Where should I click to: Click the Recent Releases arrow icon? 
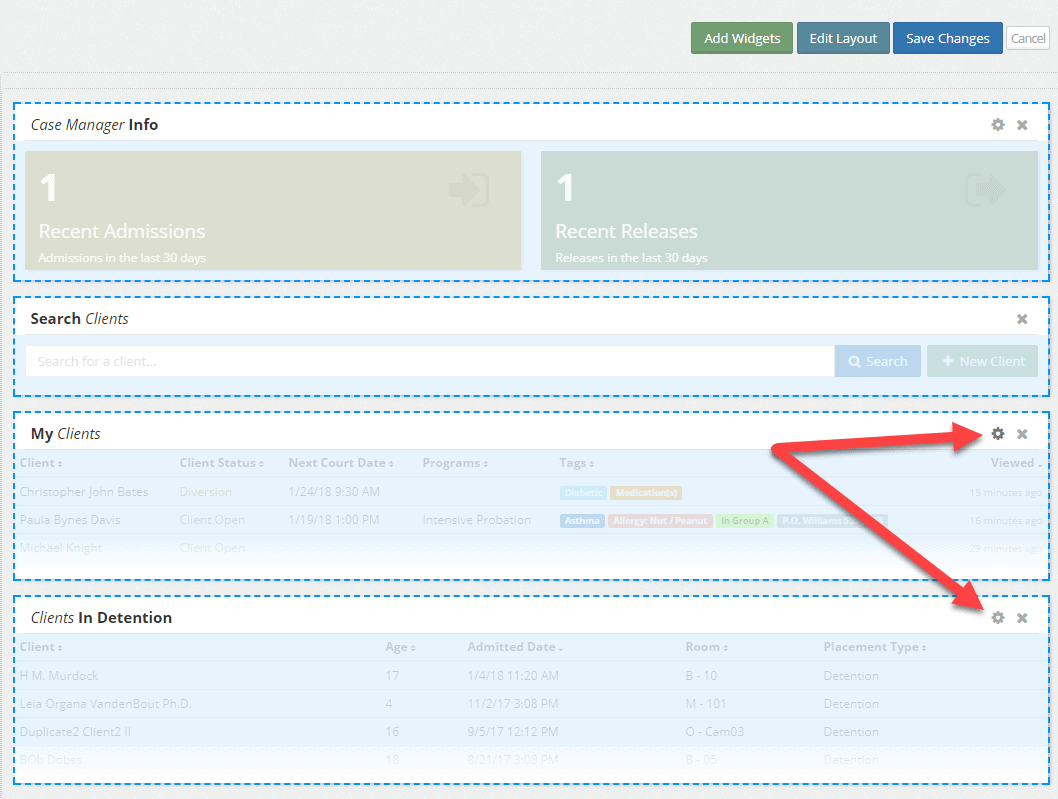(984, 189)
